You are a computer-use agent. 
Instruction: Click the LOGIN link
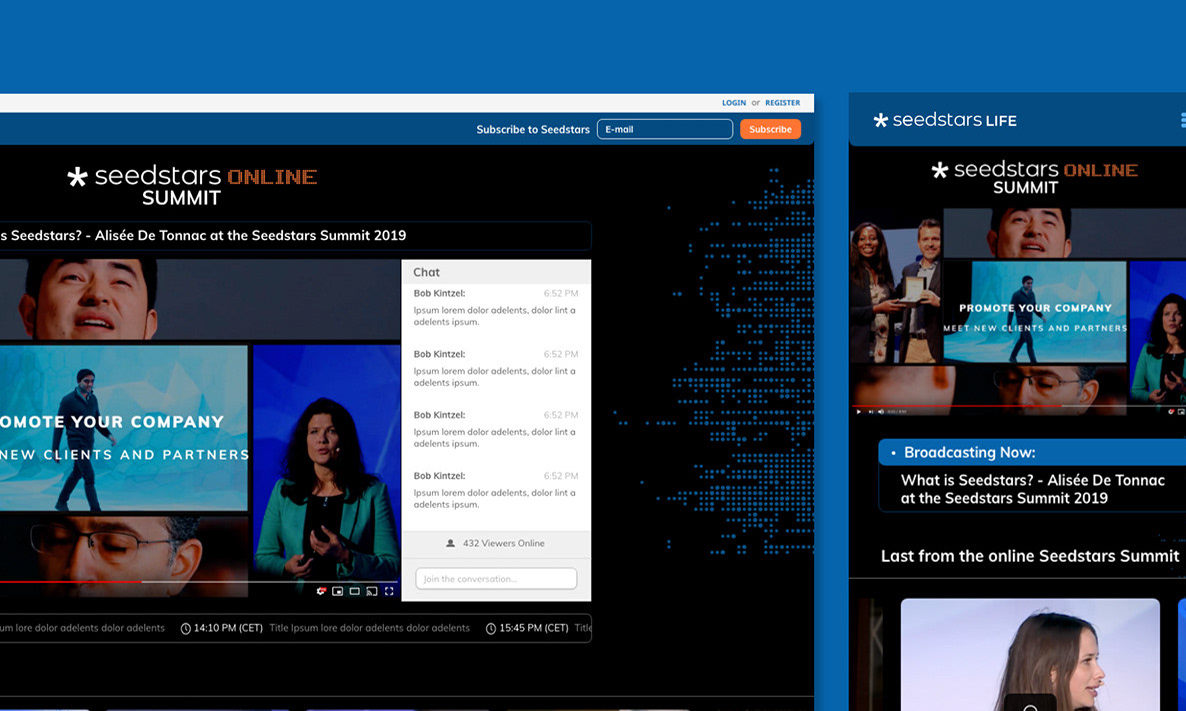tap(734, 103)
